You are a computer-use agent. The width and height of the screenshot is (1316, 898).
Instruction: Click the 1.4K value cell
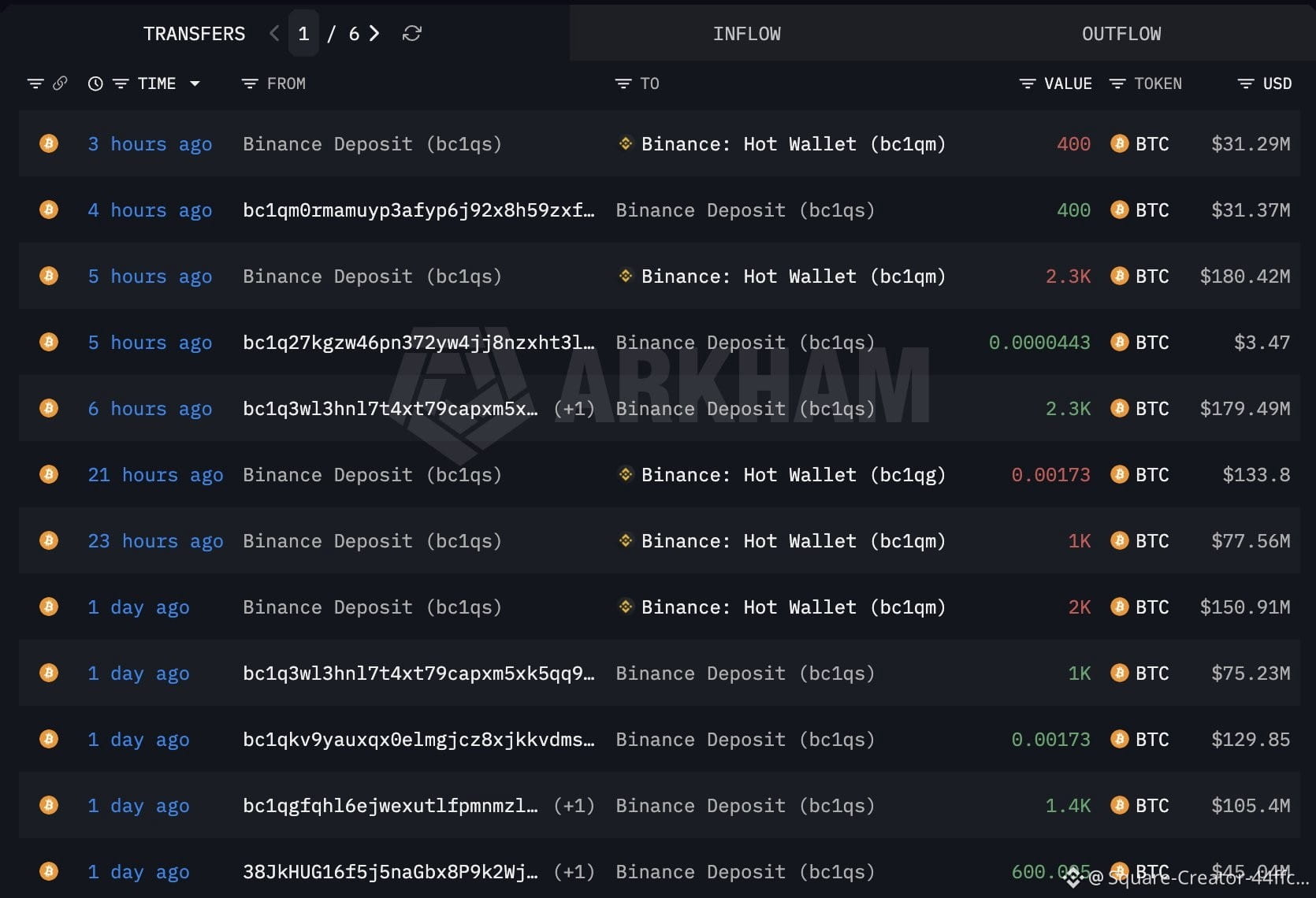pos(1068,806)
